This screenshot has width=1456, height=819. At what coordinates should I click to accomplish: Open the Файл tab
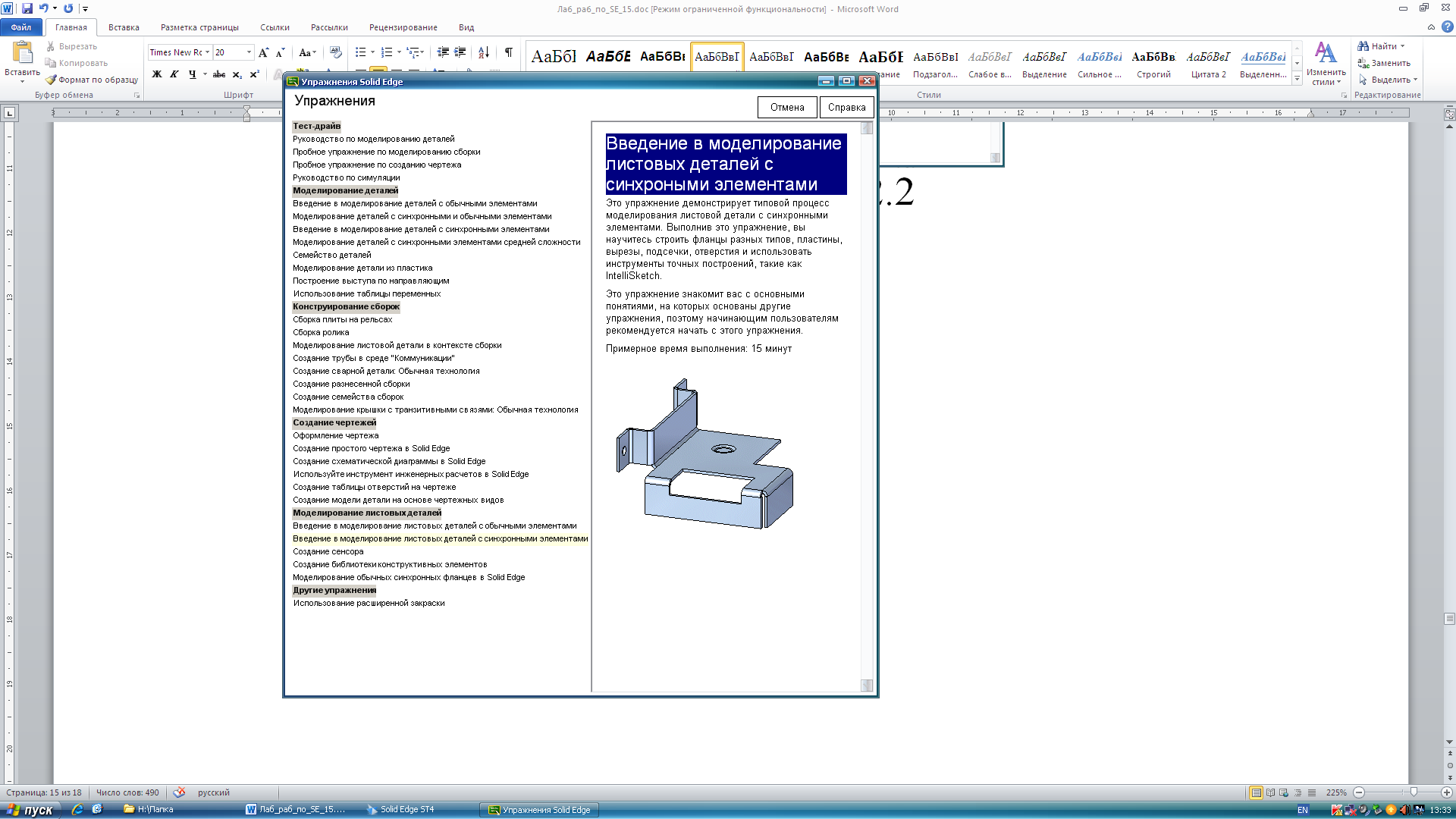pos(21,27)
